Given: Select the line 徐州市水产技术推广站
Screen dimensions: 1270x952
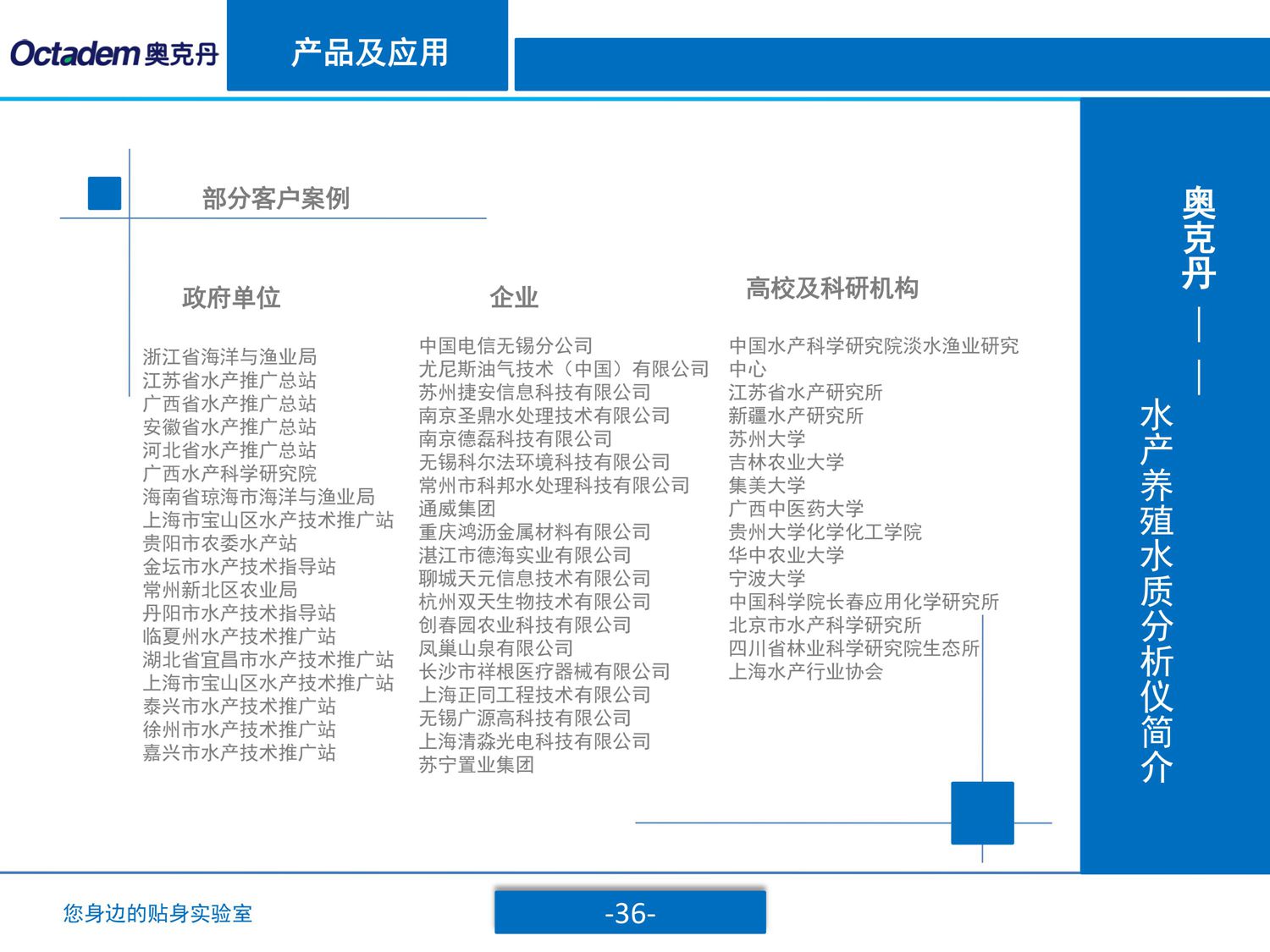Looking at the screenshot, I should point(240,729).
